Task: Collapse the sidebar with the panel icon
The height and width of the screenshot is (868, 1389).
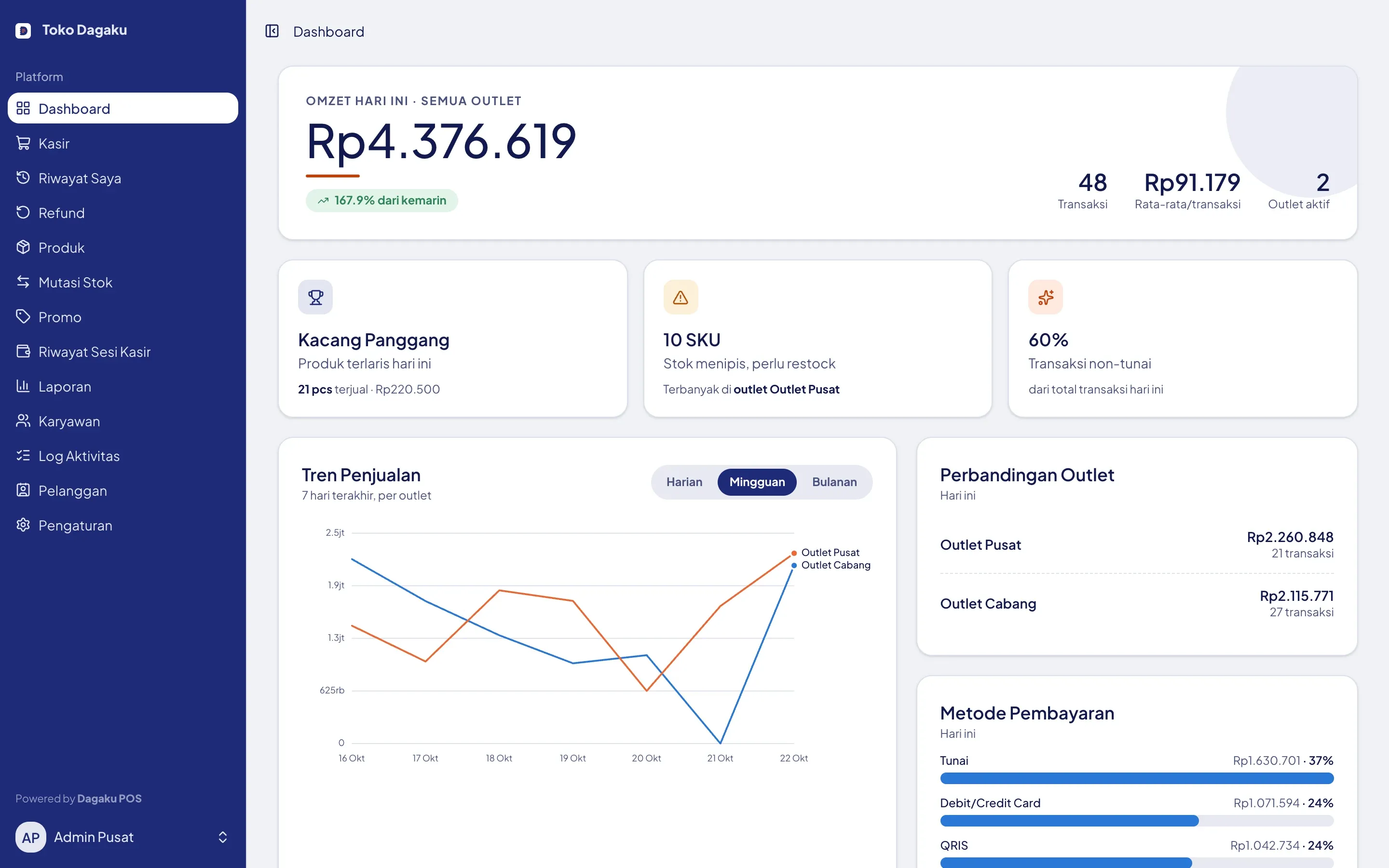Action: pyautogui.click(x=272, y=31)
